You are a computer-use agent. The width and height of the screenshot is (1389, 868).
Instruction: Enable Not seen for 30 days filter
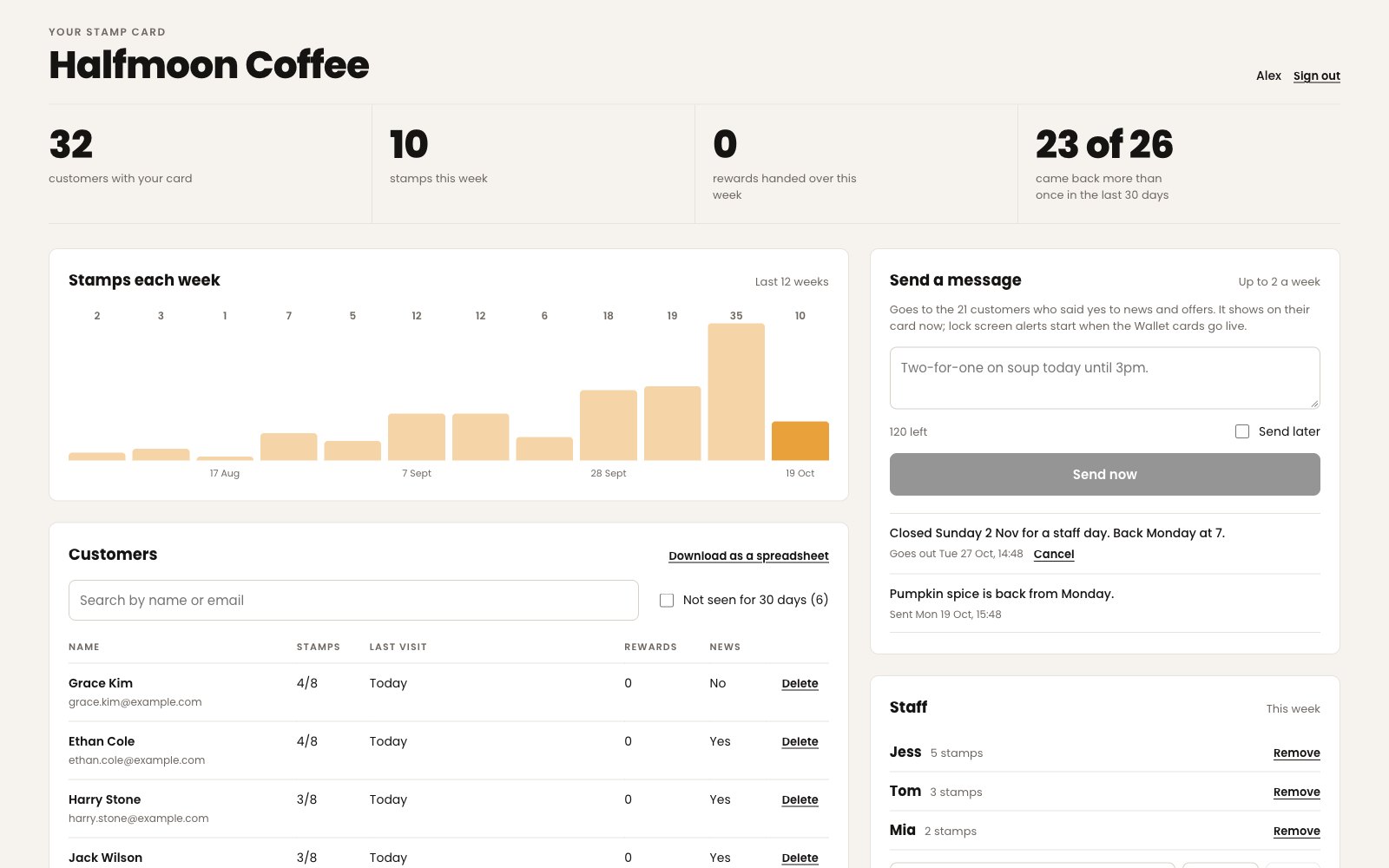click(667, 600)
